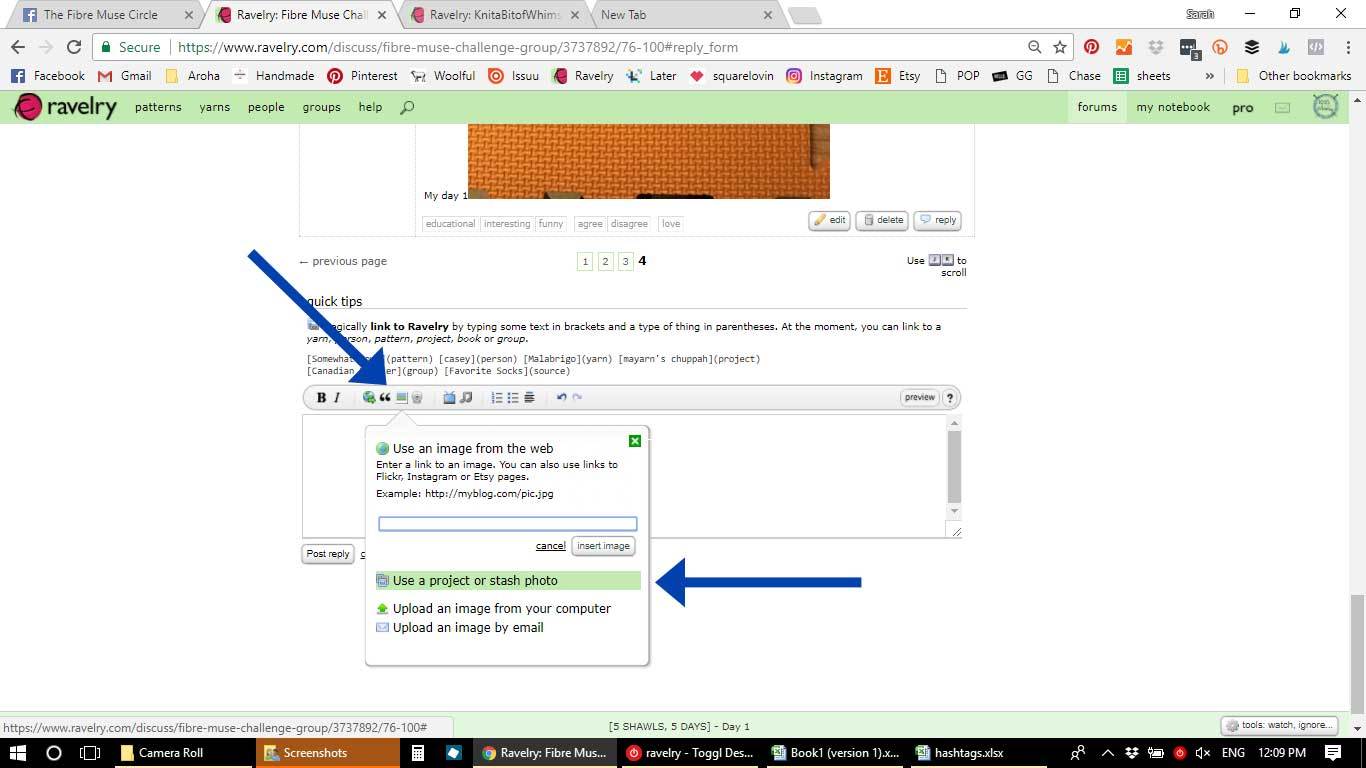Undo the last edit with the undo arrow
Image resolution: width=1366 pixels, height=768 pixels.
click(x=560, y=397)
